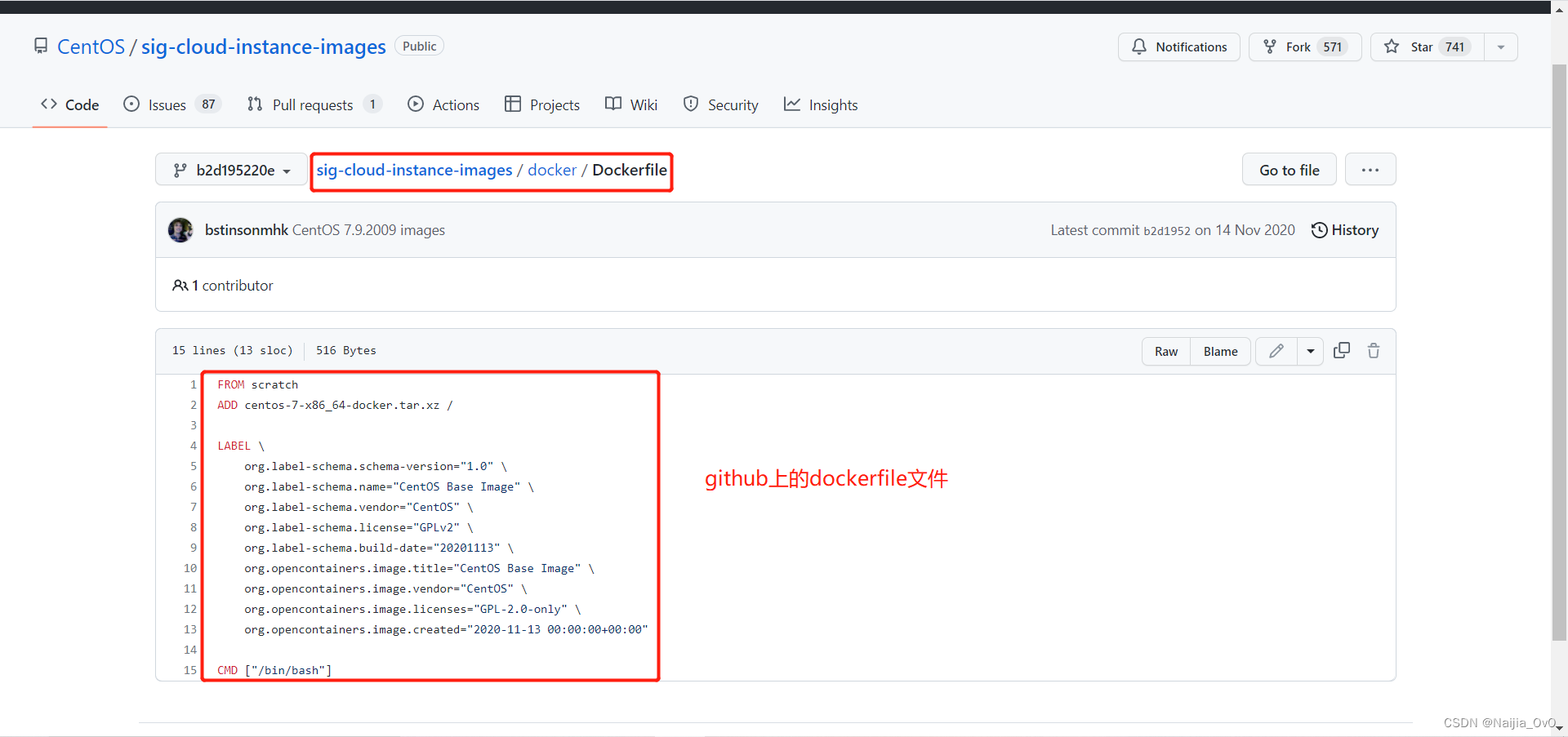Click the page vertical scrollbar
Viewport: 1568px width, 737px height.
coord(1559,351)
